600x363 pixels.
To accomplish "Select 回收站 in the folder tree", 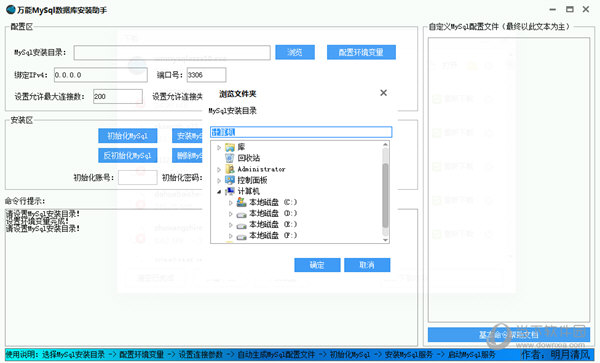I will (249, 158).
